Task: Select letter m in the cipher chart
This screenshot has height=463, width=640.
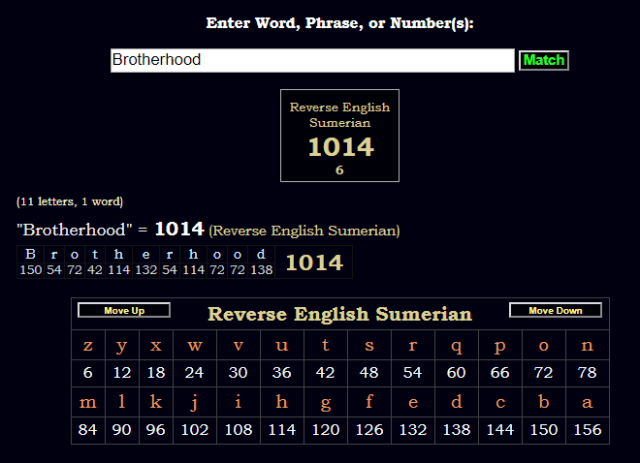Action: 88,403
